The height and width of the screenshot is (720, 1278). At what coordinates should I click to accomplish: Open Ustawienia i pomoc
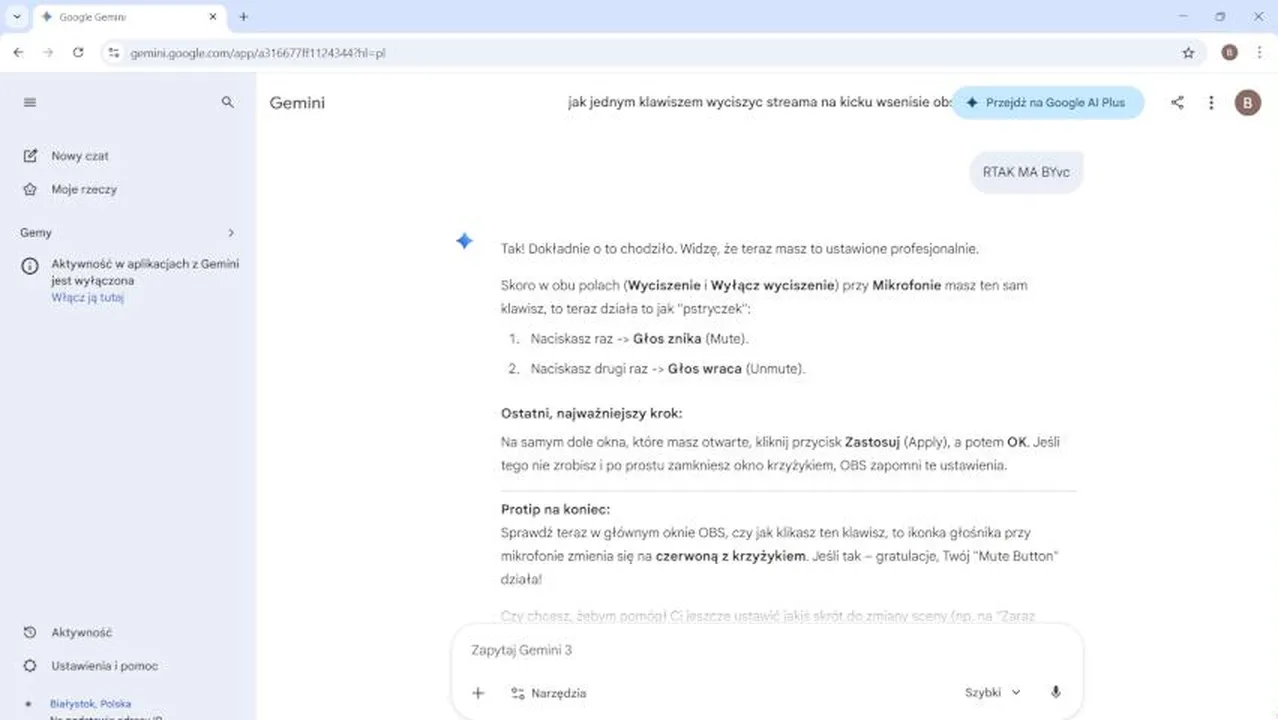(x=91, y=666)
